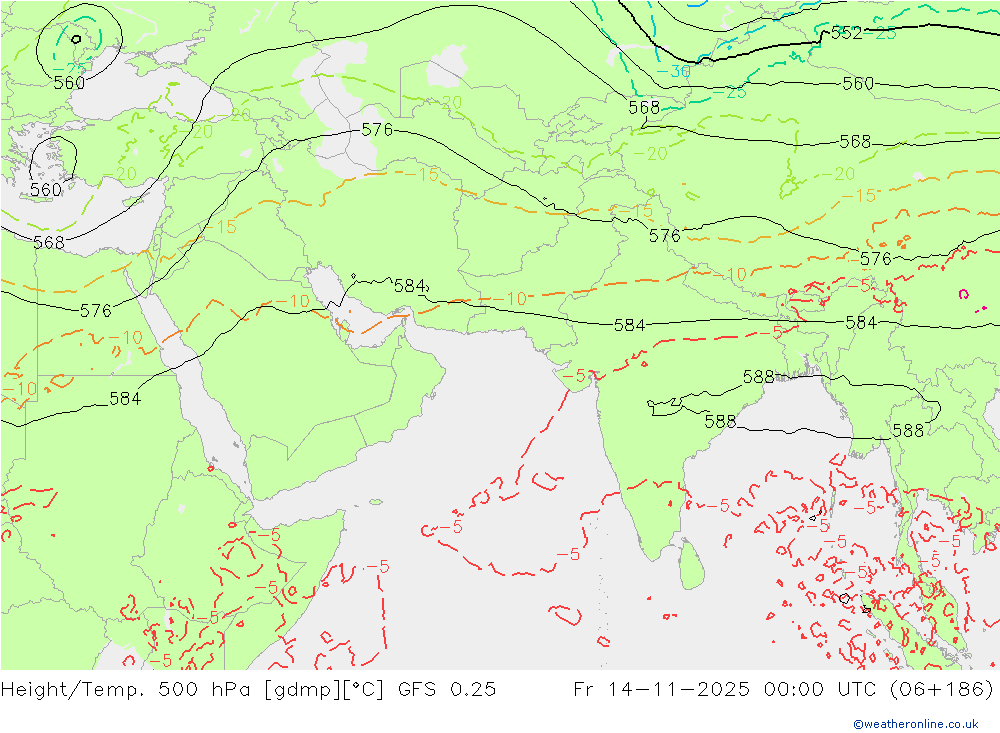Viewport: 1000px width, 733px height.
Task: Open the weatheronline.co.uk copyright link
Action: point(916,724)
